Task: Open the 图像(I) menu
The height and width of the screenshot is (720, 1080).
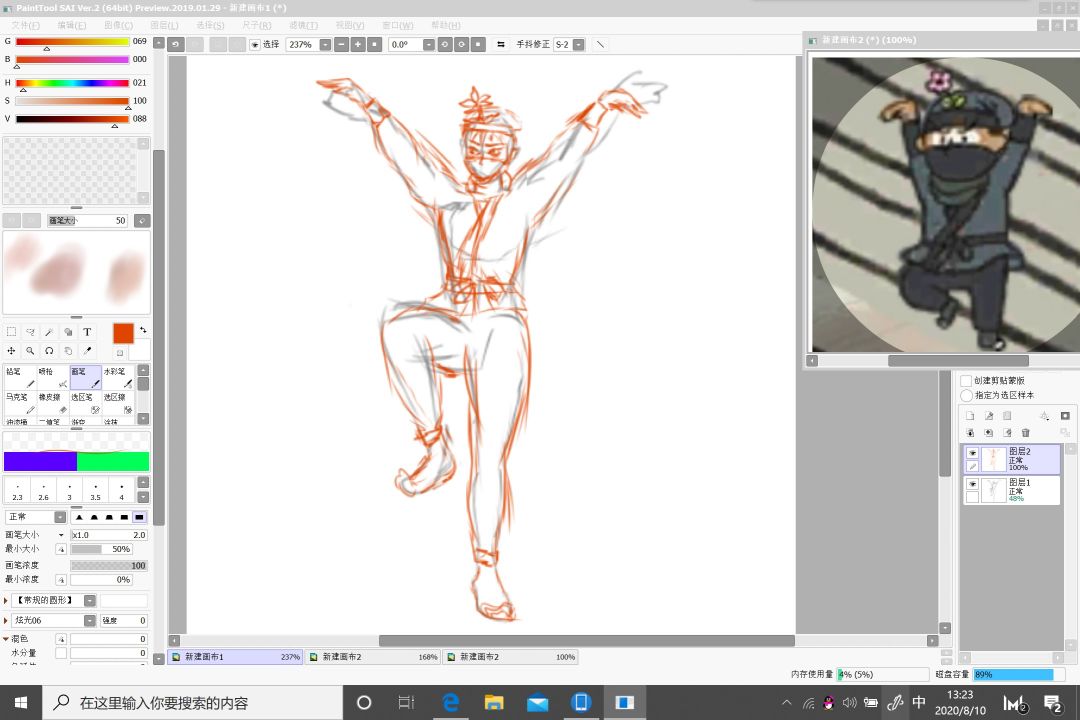Action: pyautogui.click(x=118, y=25)
